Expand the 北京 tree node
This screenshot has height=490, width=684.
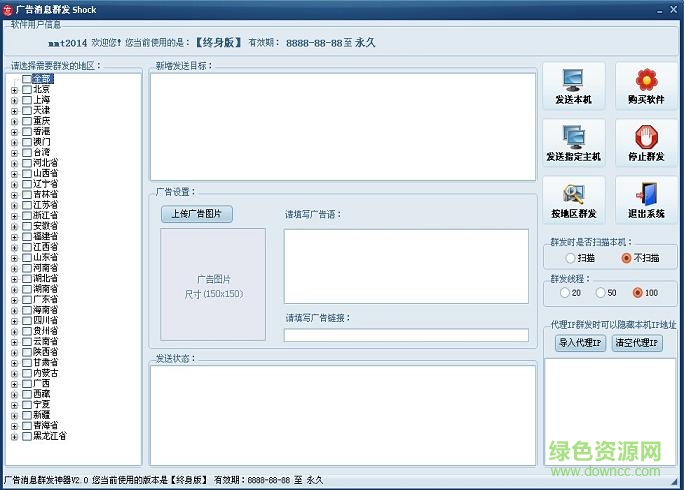[14, 90]
